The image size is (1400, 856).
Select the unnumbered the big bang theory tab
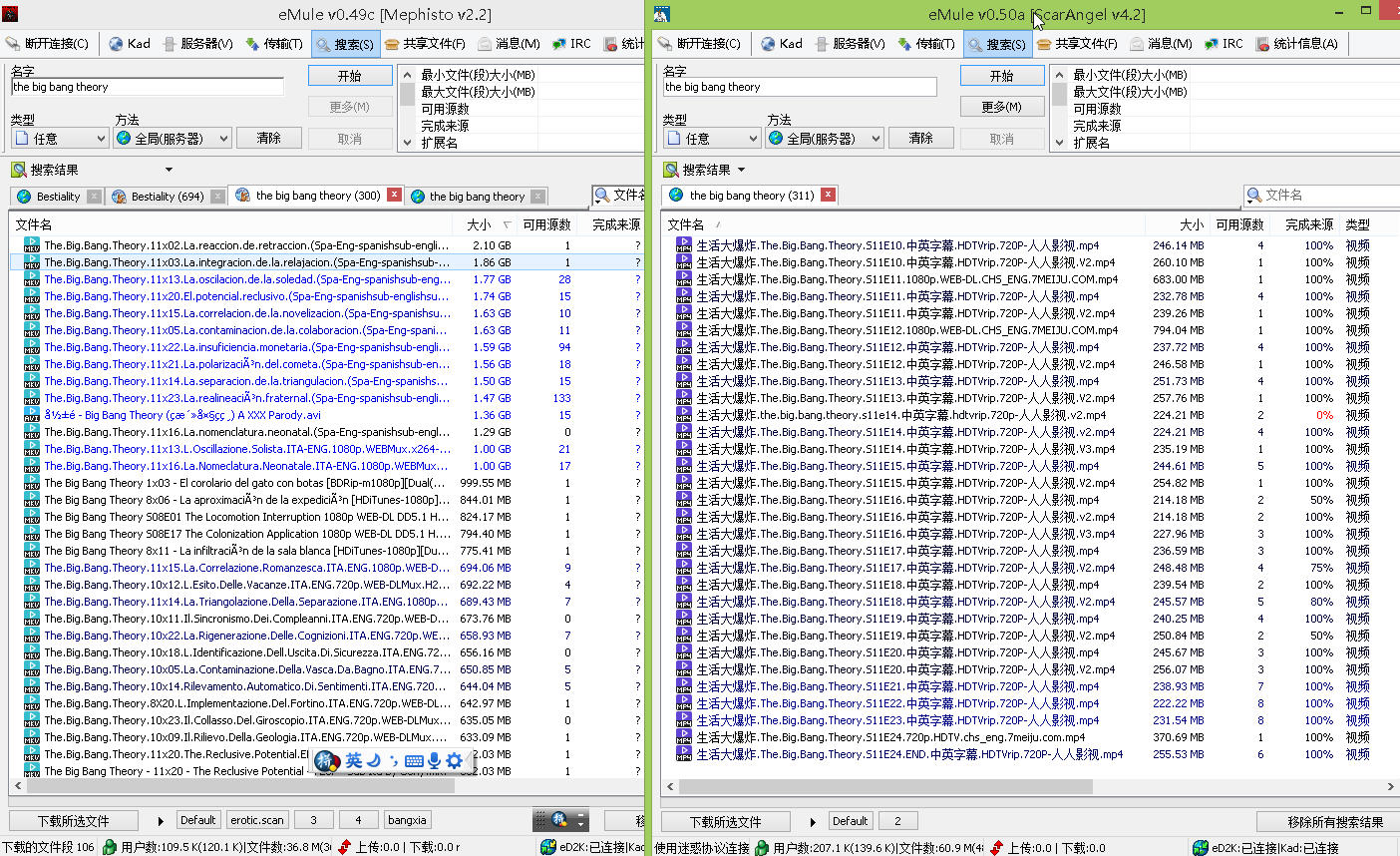477,197
